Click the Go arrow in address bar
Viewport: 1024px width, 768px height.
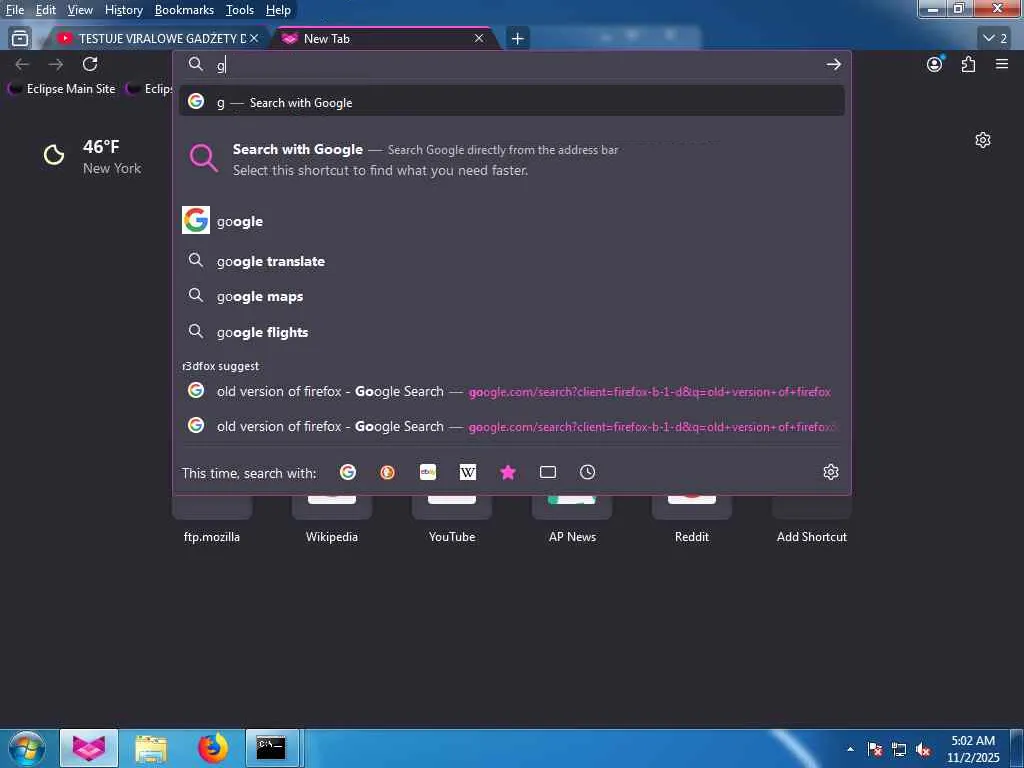833,65
